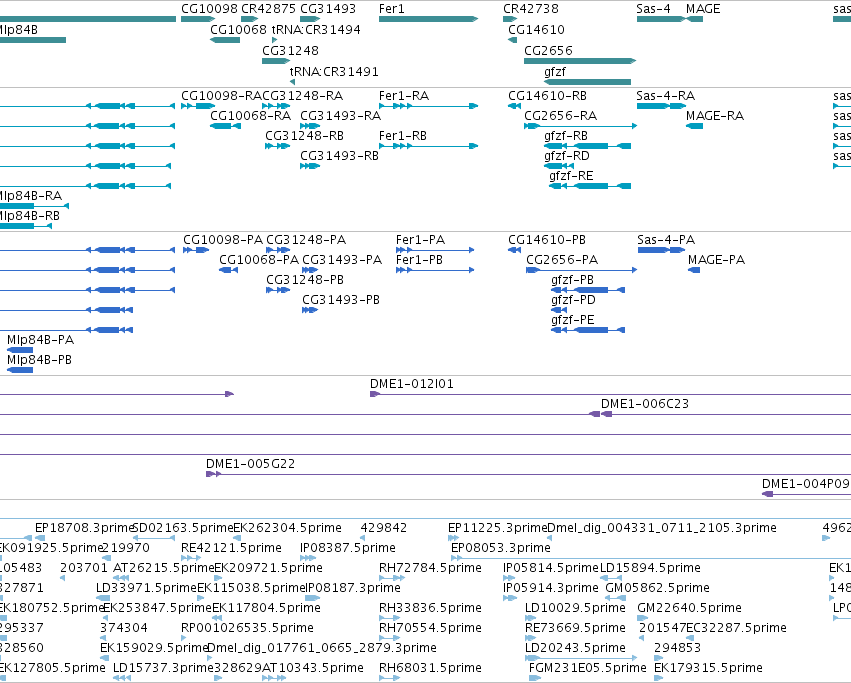851x683 pixels.
Task: Select the Mlp84B-PB protein
Action: (20, 370)
